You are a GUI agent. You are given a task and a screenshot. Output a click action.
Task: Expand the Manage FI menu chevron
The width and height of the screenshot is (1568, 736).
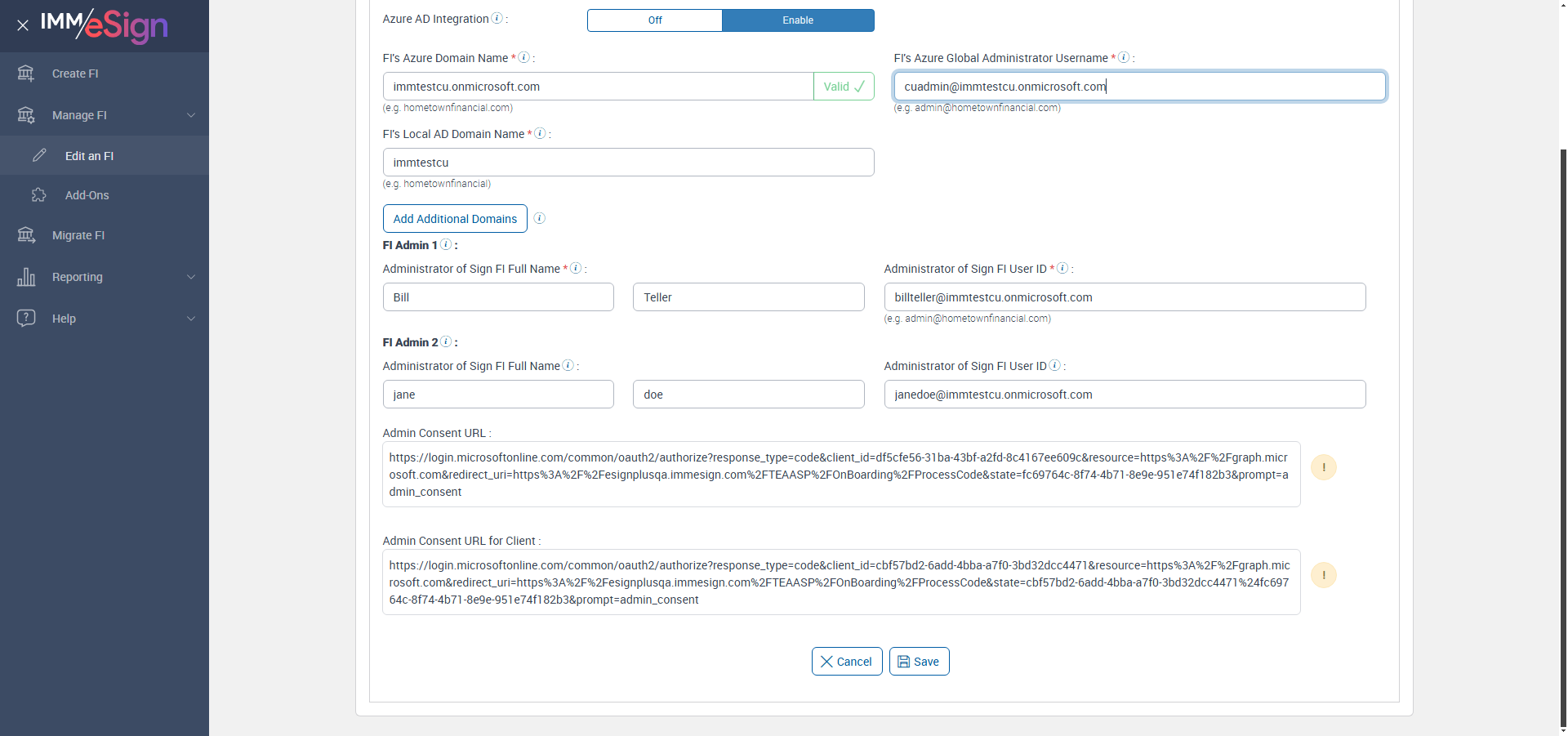pyautogui.click(x=191, y=115)
